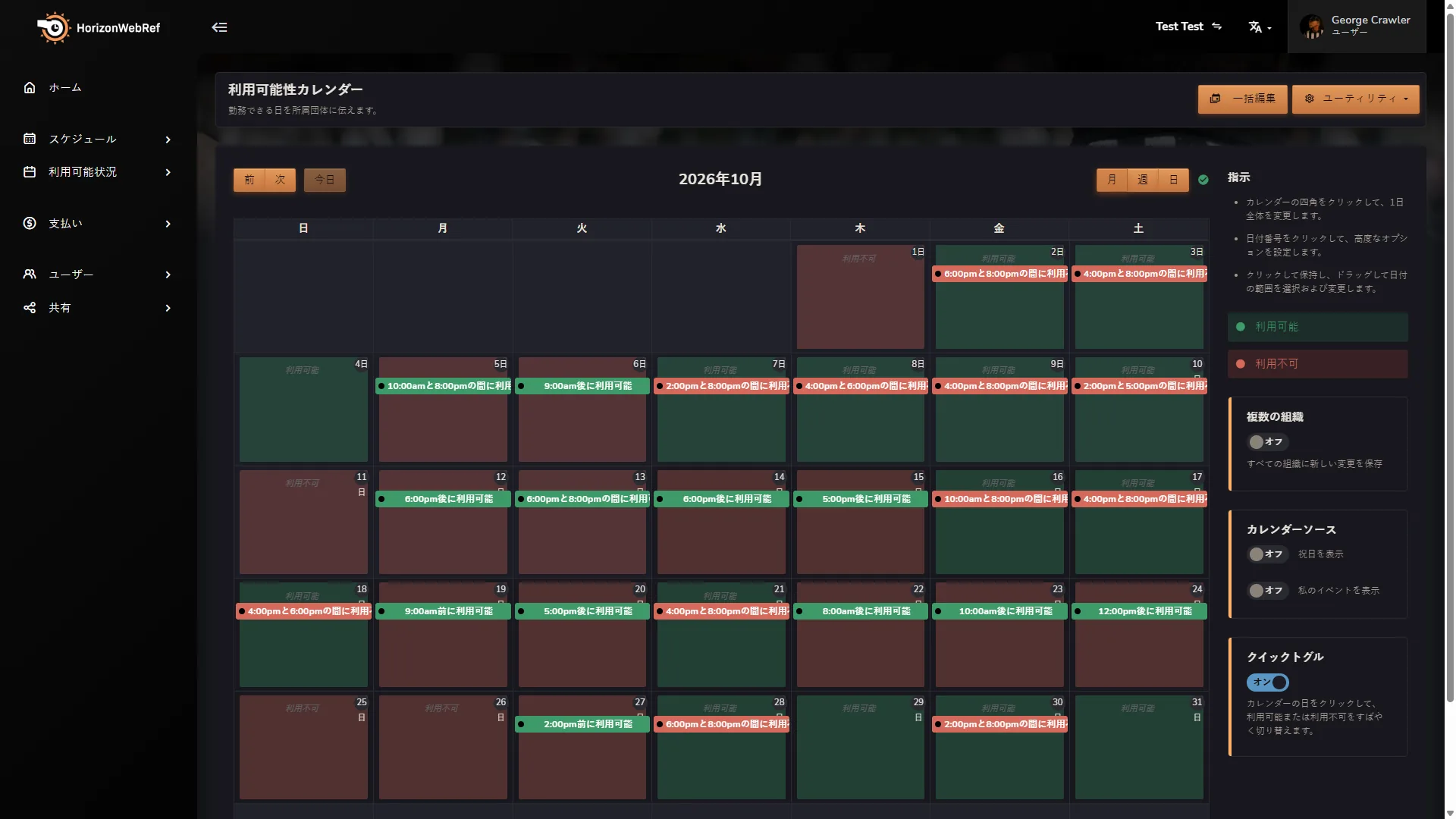The height and width of the screenshot is (819, 1456).
Task: Open 9:00am後に利用可能 event on the 6th
Action: [582, 386]
